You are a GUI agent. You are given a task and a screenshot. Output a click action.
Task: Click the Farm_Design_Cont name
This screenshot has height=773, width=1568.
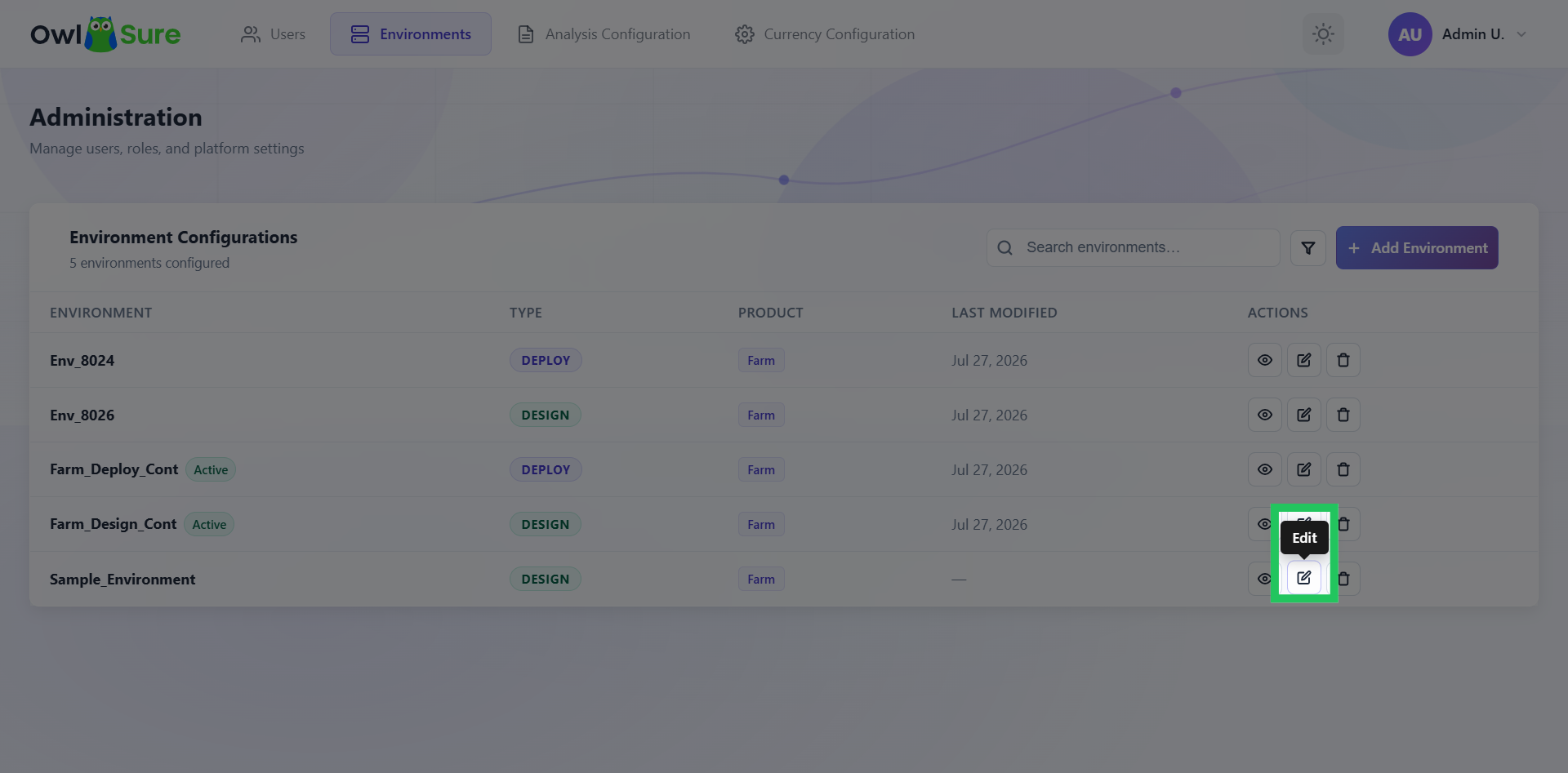[114, 524]
